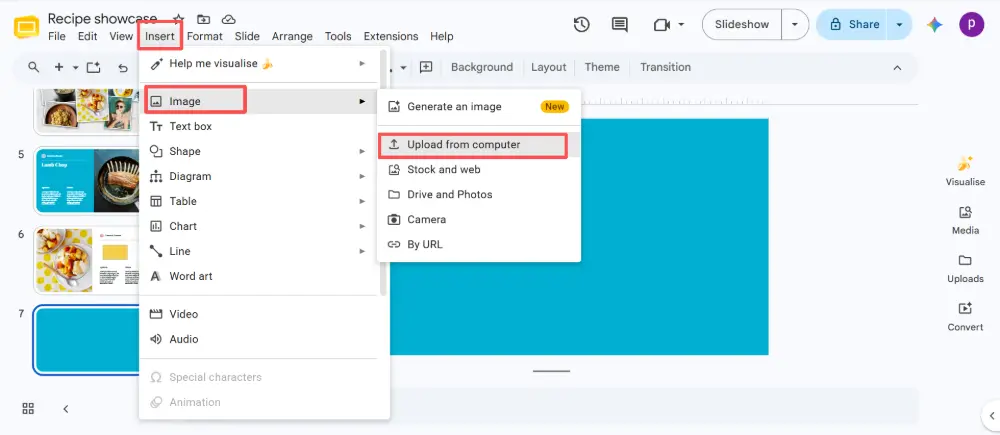Click the Google Slides logo icon

[x=27, y=28]
